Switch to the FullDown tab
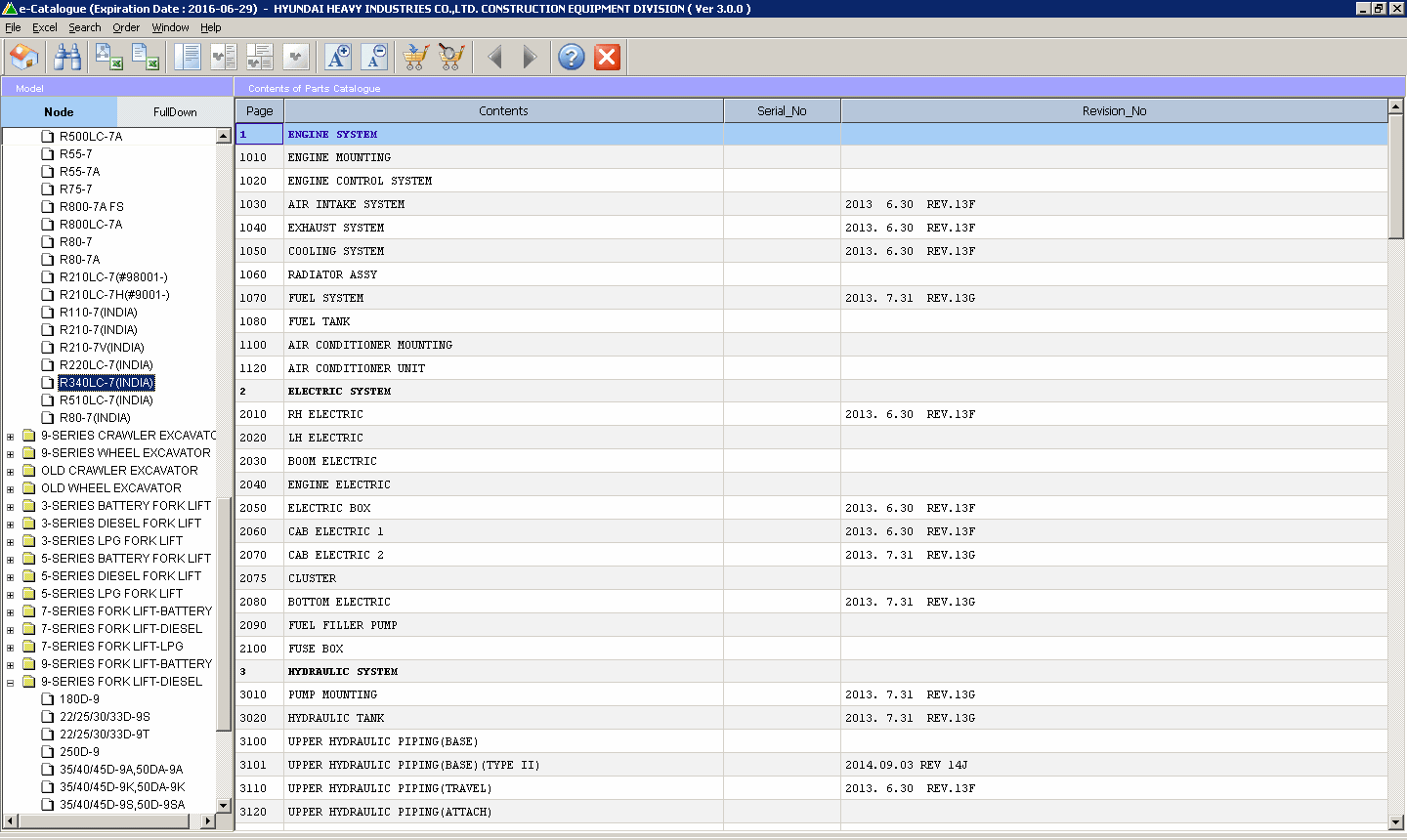The height and width of the screenshot is (840, 1407). tap(175, 111)
